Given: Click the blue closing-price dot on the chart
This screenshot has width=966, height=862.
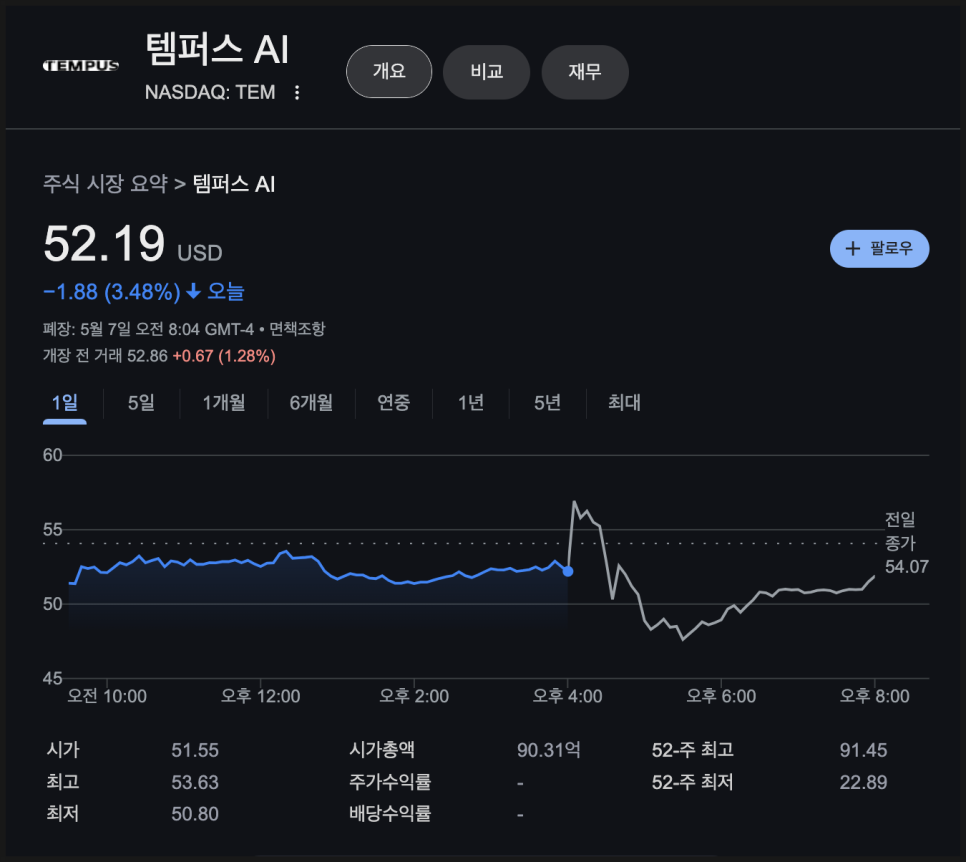Looking at the screenshot, I should [x=568, y=571].
